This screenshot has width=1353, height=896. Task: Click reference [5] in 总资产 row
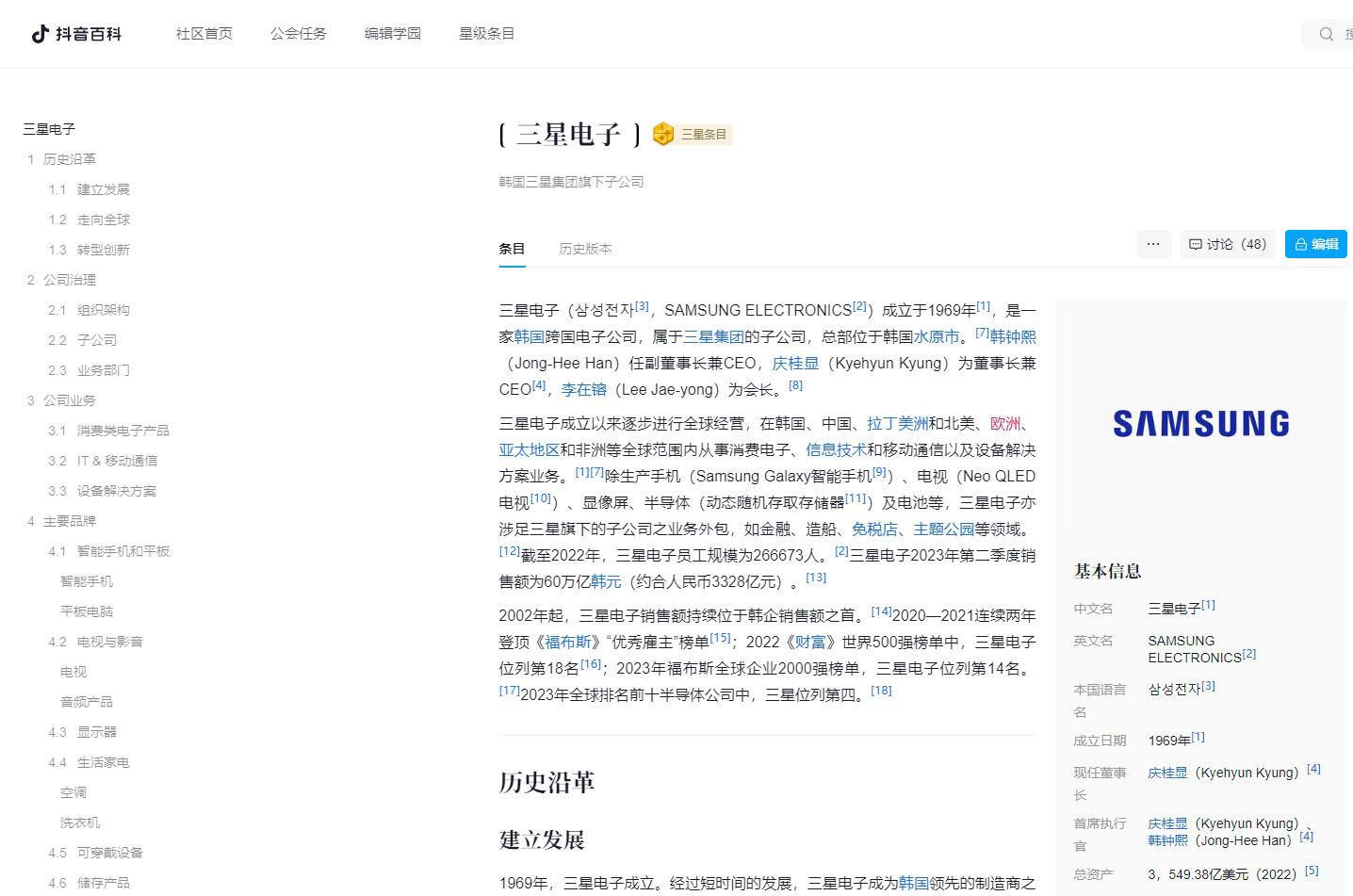pyautogui.click(x=1312, y=871)
